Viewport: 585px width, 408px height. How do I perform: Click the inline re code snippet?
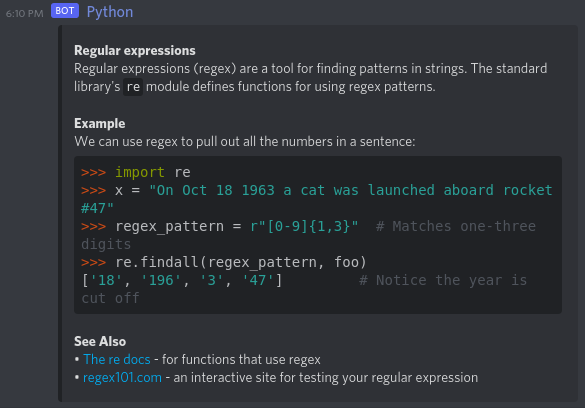[133, 87]
